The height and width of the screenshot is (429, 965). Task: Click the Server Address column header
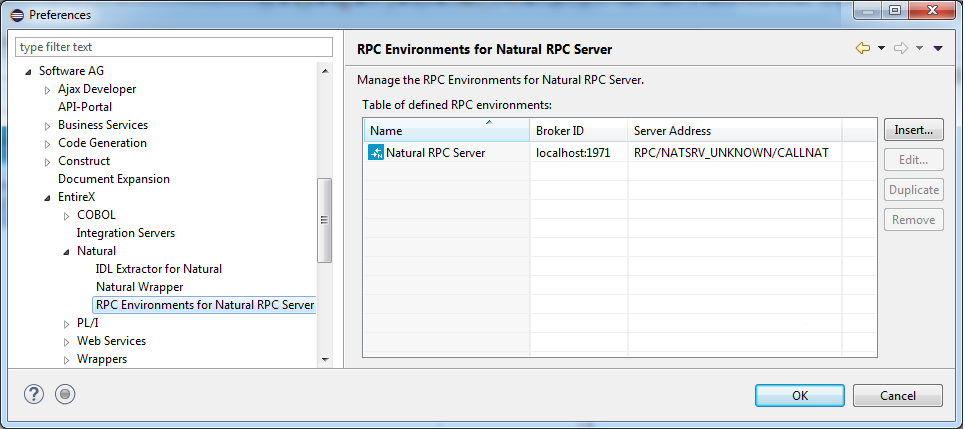pos(735,130)
